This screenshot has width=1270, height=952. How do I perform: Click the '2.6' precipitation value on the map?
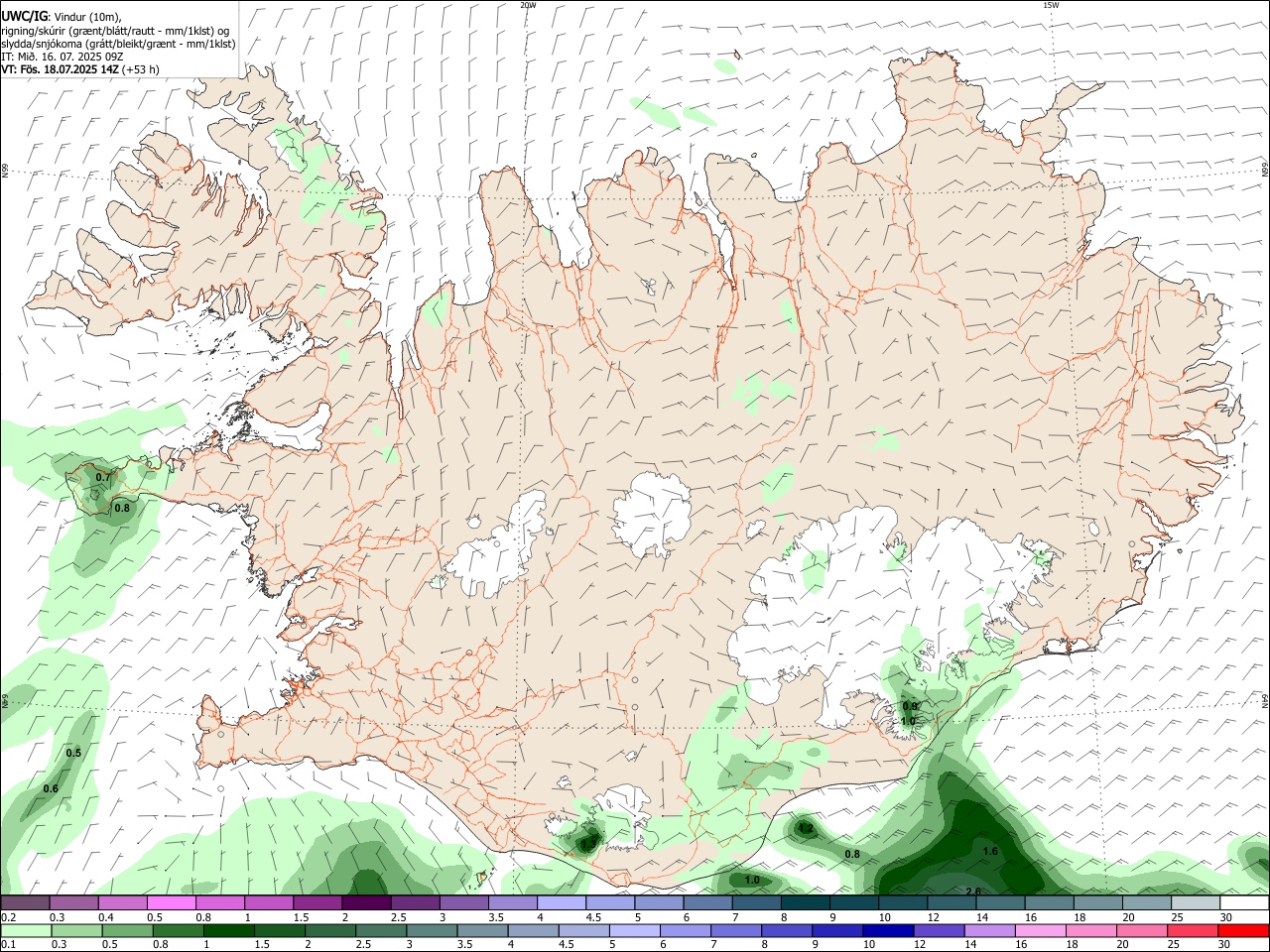coord(972,891)
